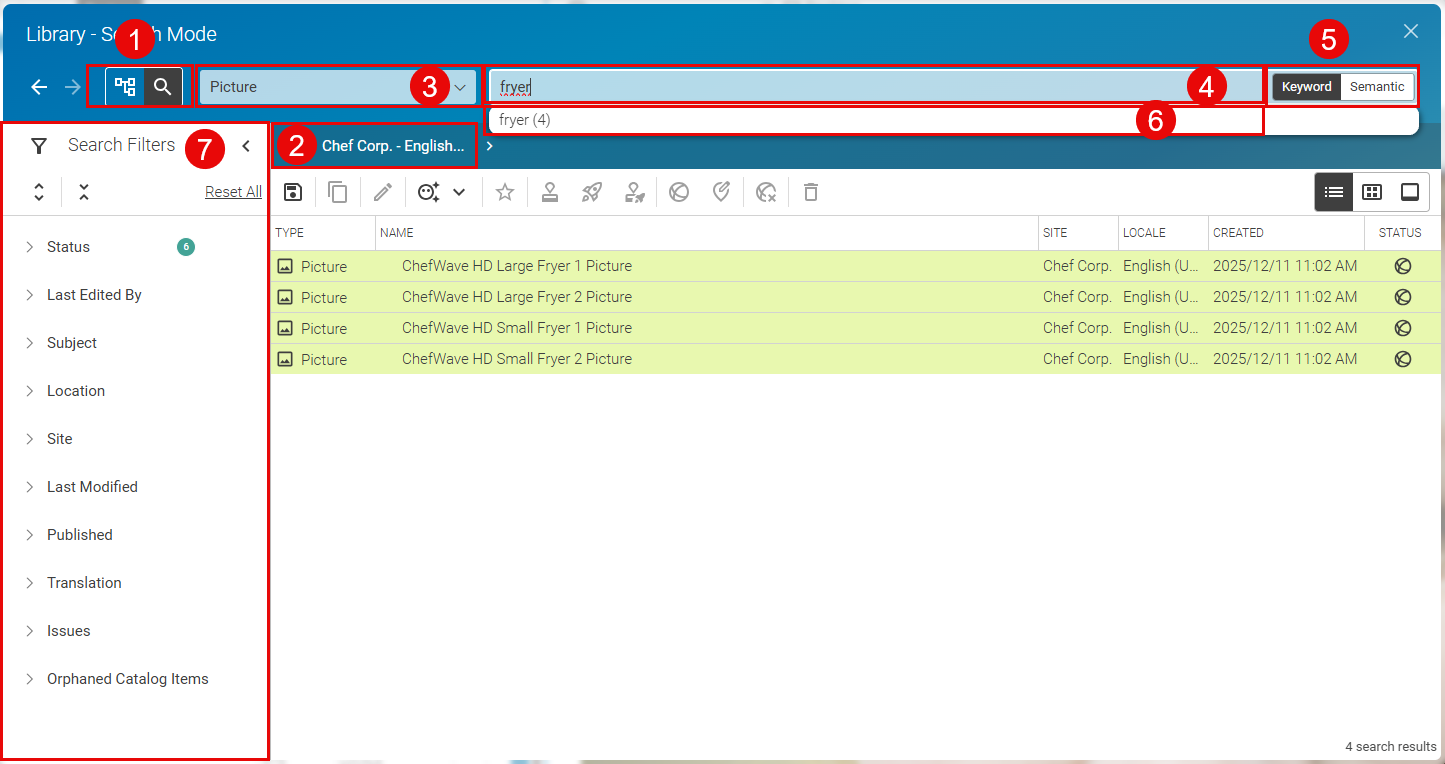
Task: Click the search magnifier icon next to tree view
Action: (x=162, y=87)
